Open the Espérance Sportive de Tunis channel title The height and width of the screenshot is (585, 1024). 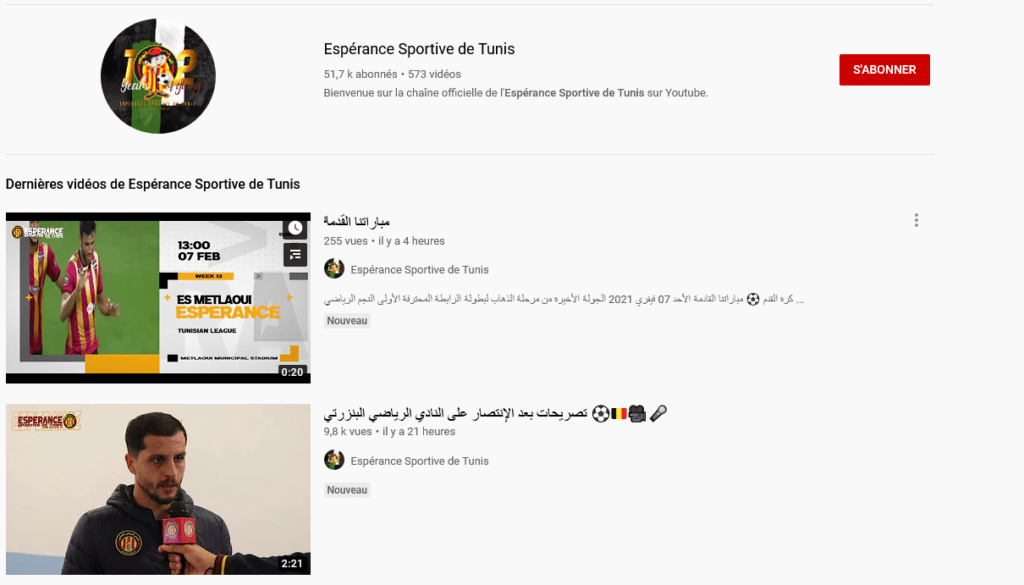[419, 49]
